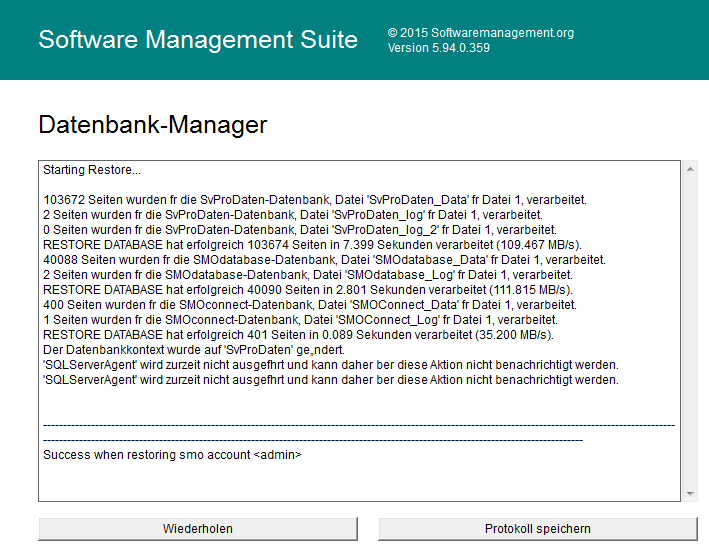The image size is (709, 551).
Task: Click the 'SMOConnect_Log' log entry line
Action: pyautogui.click(x=286, y=320)
